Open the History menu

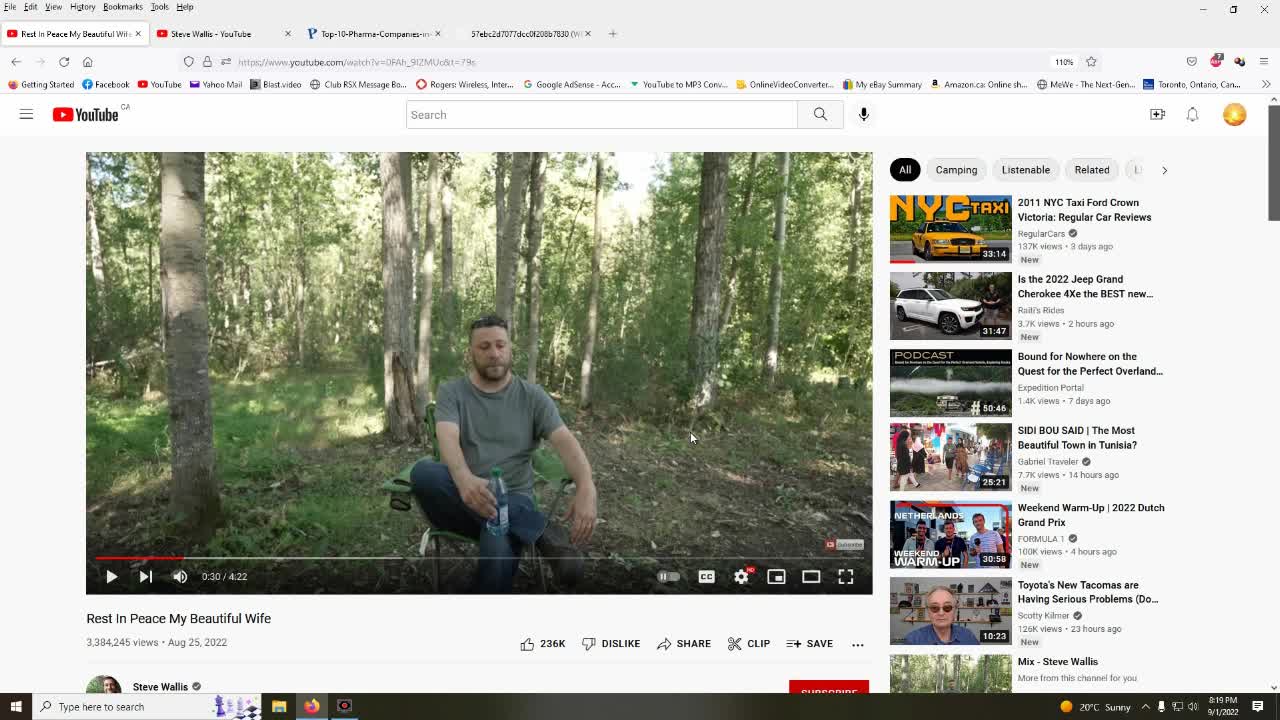point(83,7)
